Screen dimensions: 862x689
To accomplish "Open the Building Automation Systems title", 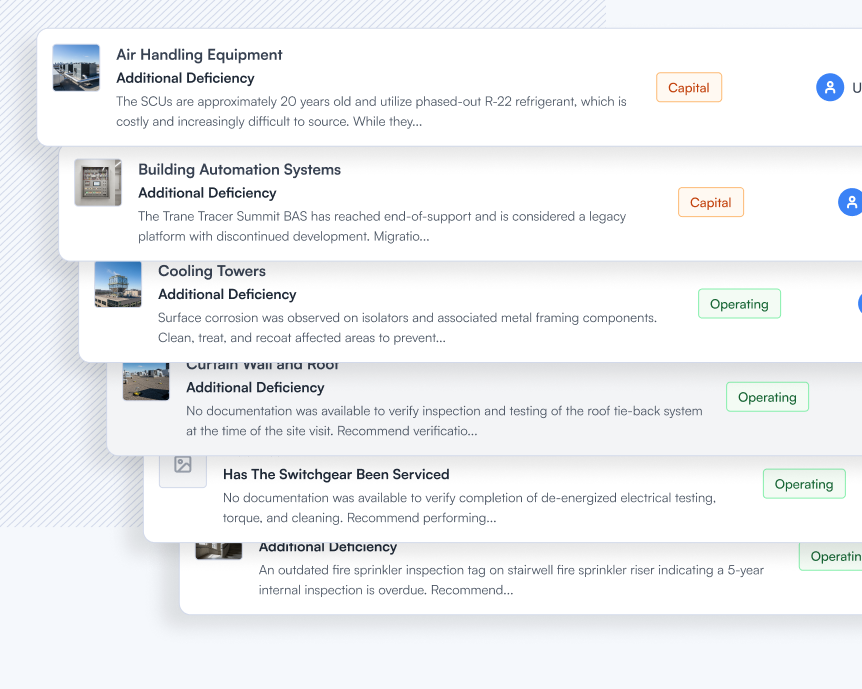I will tap(239, 170).
